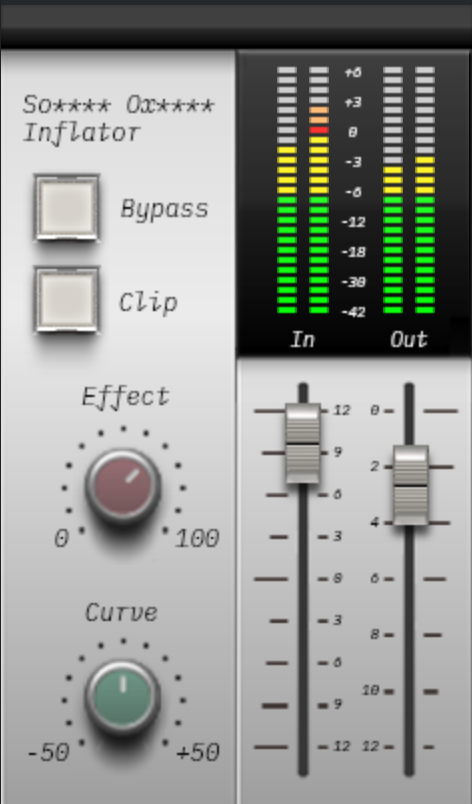The image size is (472, 804).
Task: Click the Out fader handle
Action: (410, 485)
